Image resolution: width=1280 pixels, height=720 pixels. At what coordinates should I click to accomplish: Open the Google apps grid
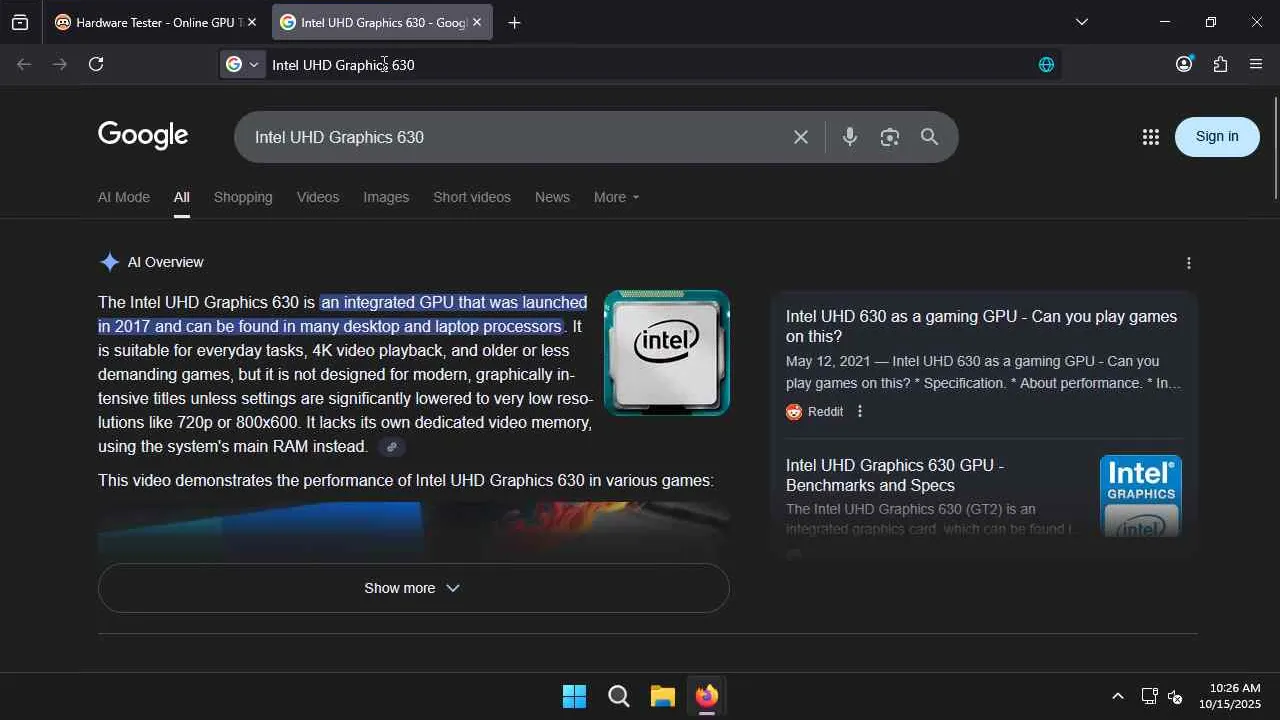(1150, 137)
